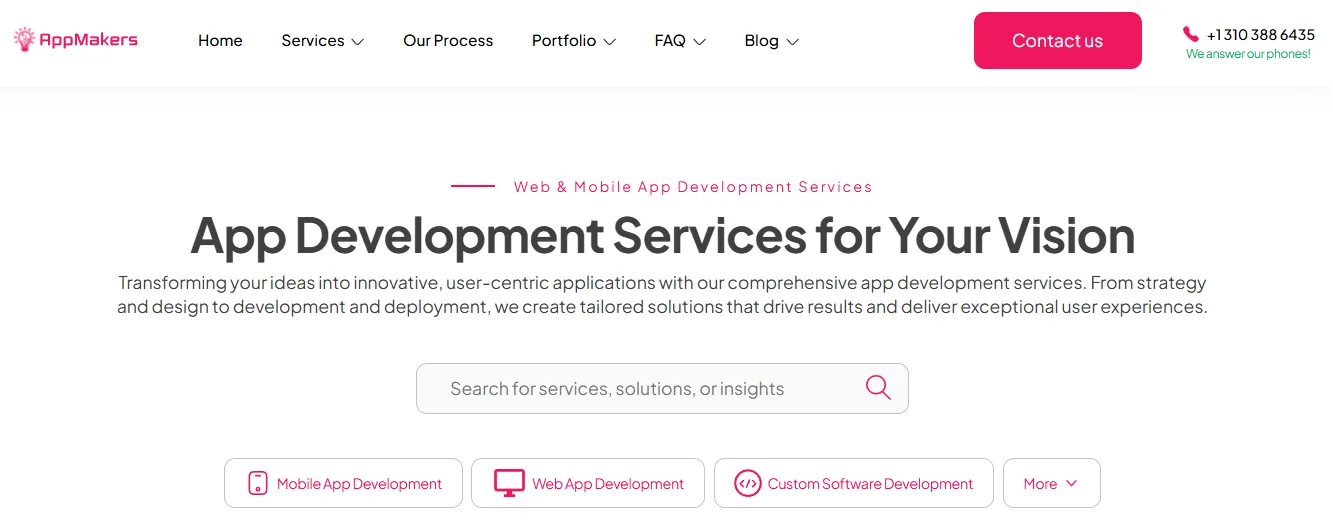
Task: Click the AppMakers lightbulb logo icon
Action: [x=24, y=40]
